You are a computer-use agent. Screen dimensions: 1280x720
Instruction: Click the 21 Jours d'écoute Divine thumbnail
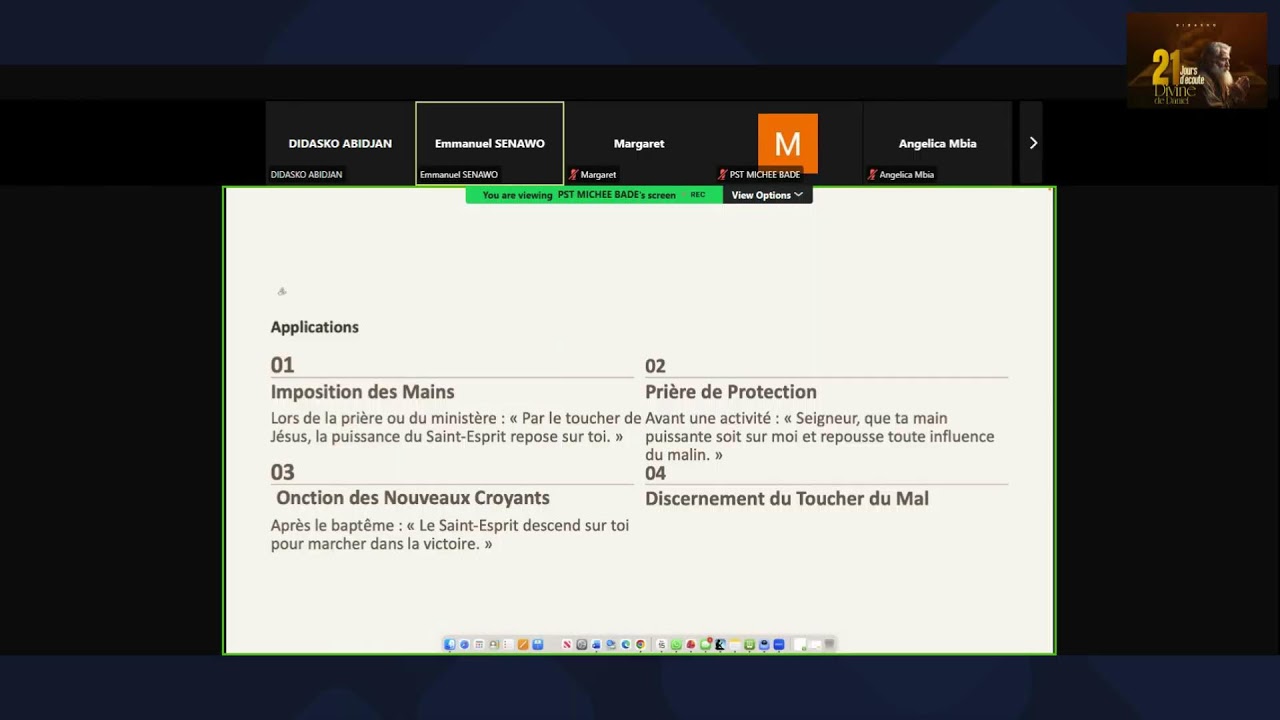(1197, 60)
